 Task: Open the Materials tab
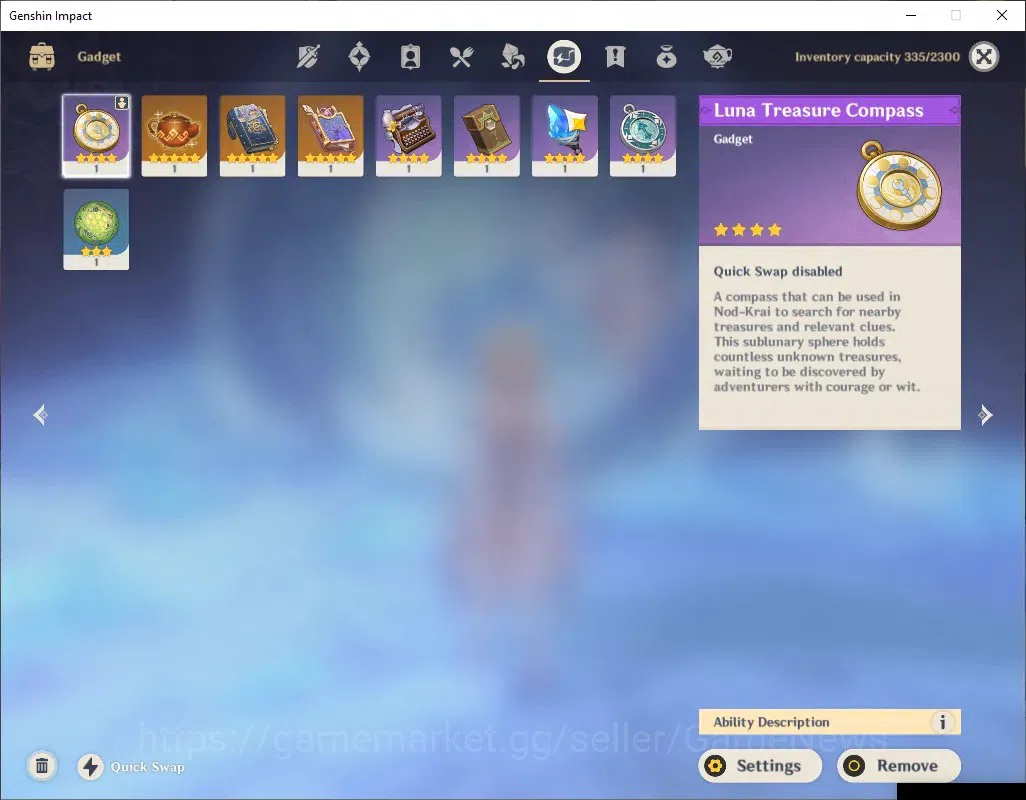coord(512,57)
